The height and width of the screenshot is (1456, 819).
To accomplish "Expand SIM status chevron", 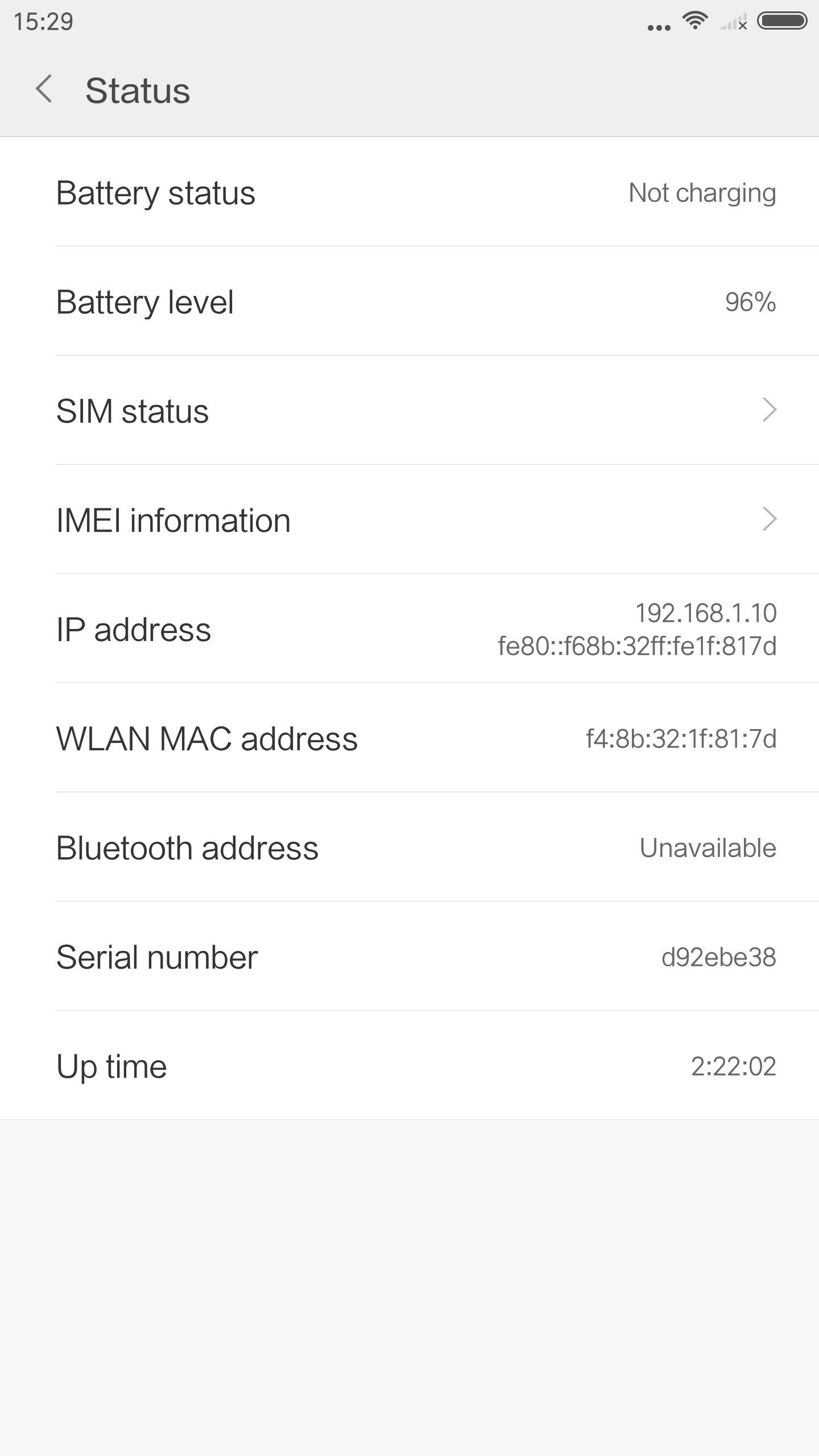I will pyautogui.click(x=769, y=410).
